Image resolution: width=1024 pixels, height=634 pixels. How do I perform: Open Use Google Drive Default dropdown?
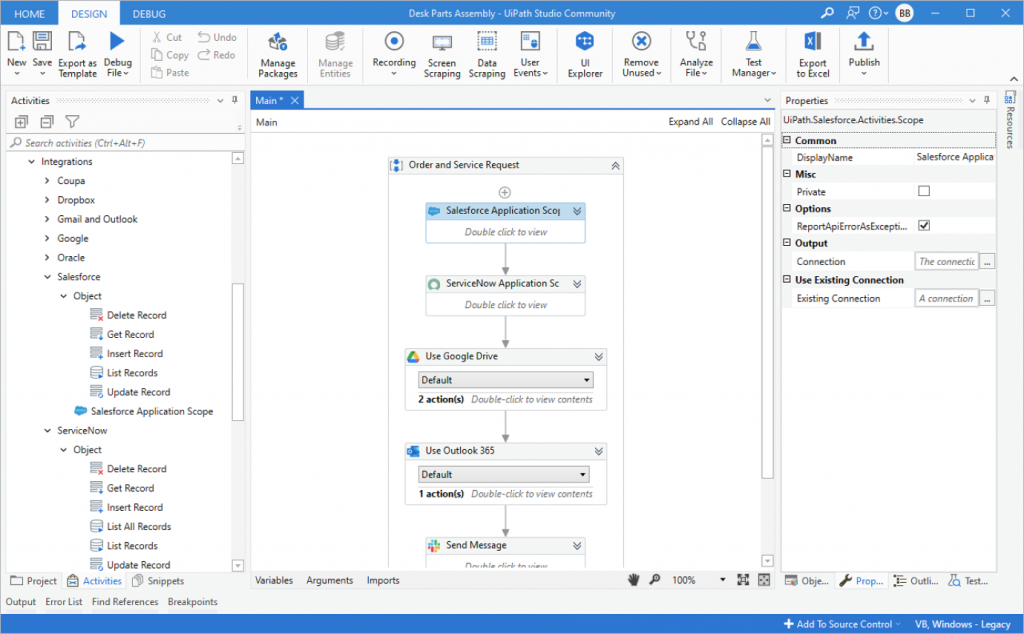click(x=505, y=380)
